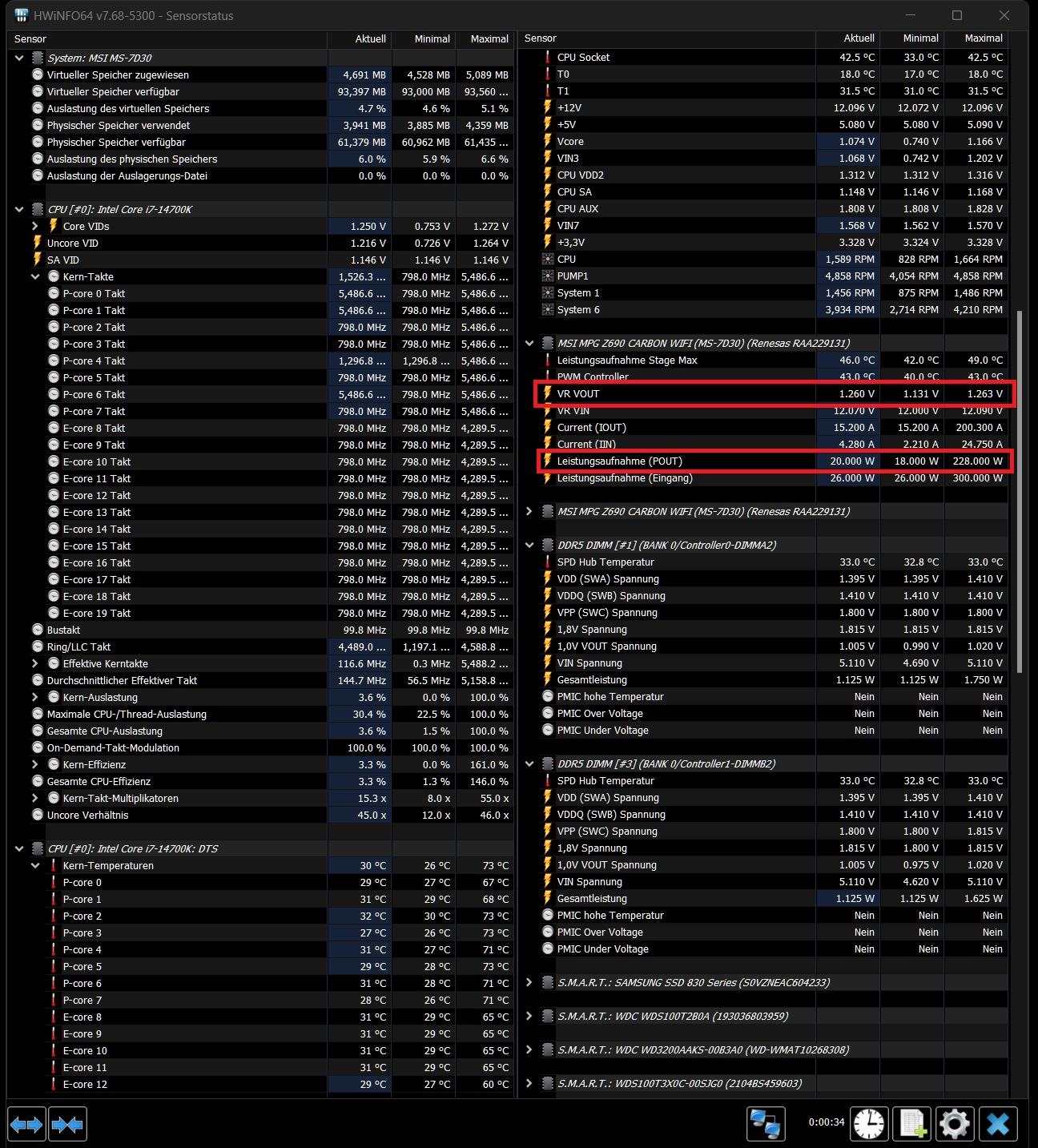Select the Leistungsaufnahme (POUT) row
Viewport: 1038px width, 1148px height.
point(772,461)
